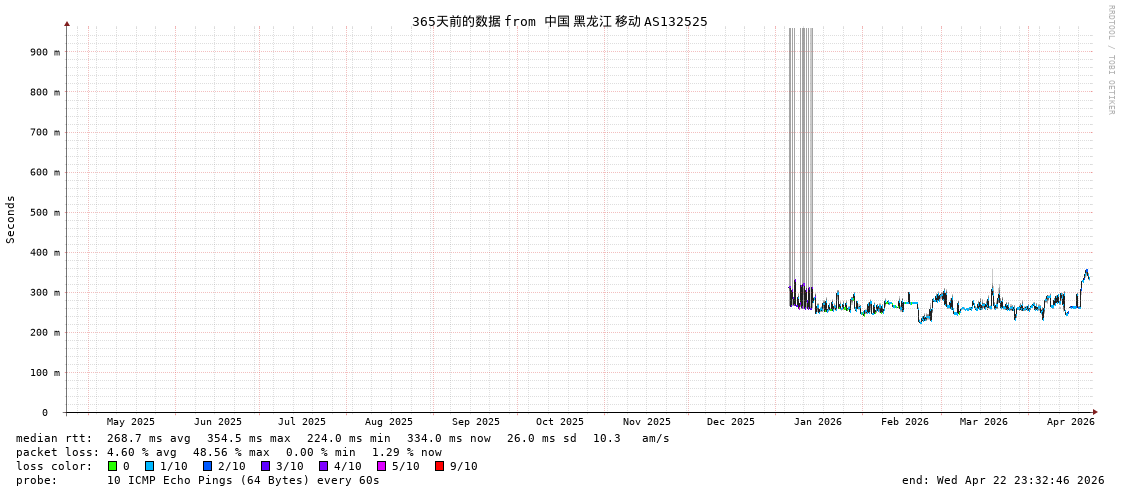Click the graph title with AS132525
This screenshot has width=1121, height=494.
tap(559, 21)
